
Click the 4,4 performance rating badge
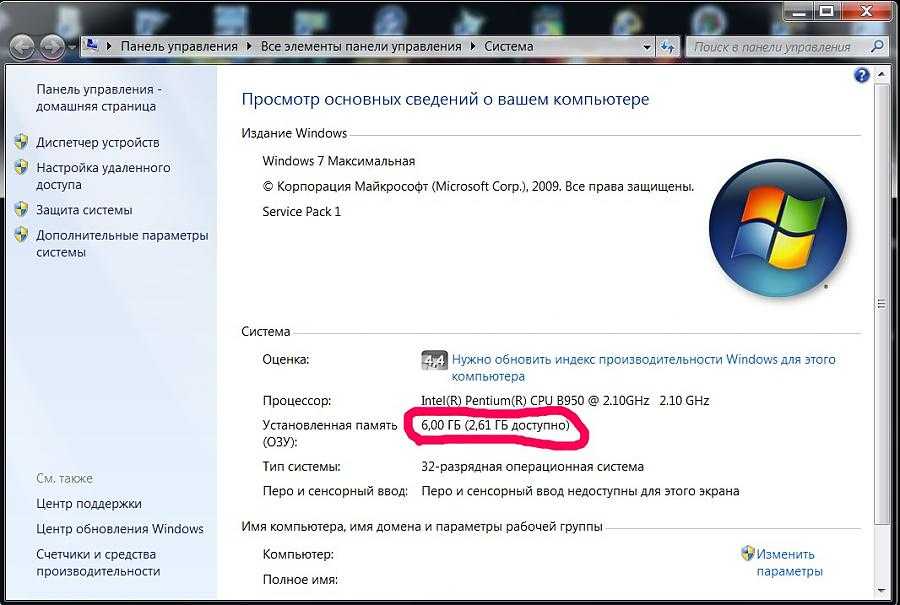pyautogui.click(x=434, y=360)
